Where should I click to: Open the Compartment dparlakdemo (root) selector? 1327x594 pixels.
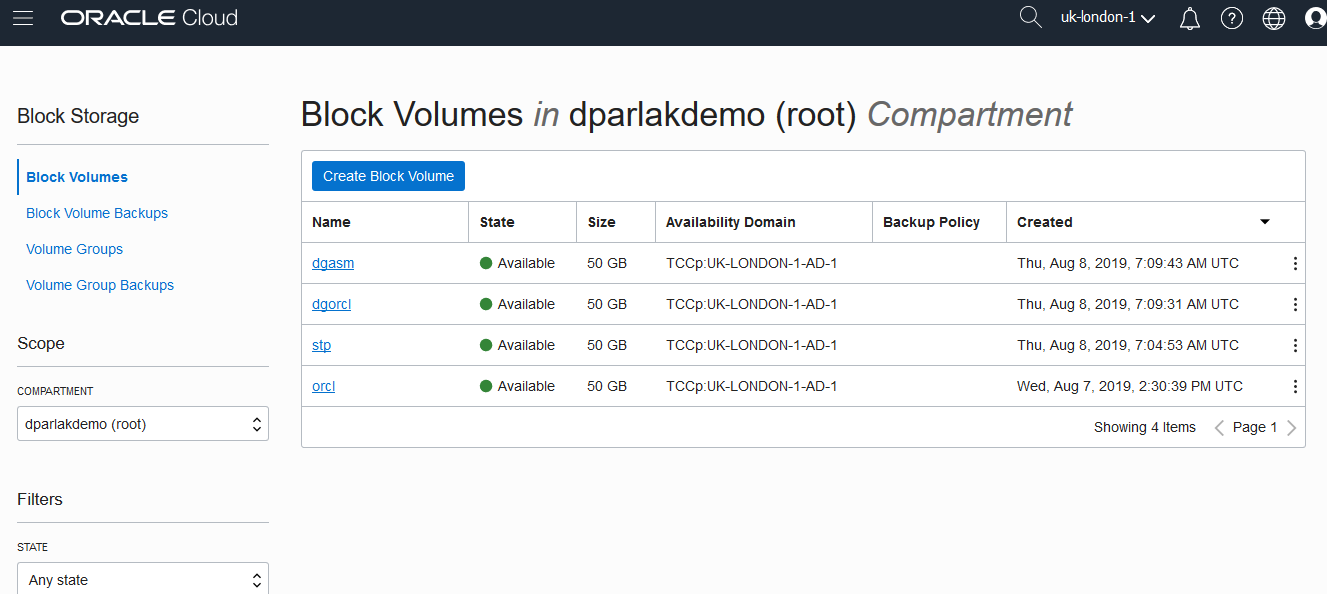(143, 424)
